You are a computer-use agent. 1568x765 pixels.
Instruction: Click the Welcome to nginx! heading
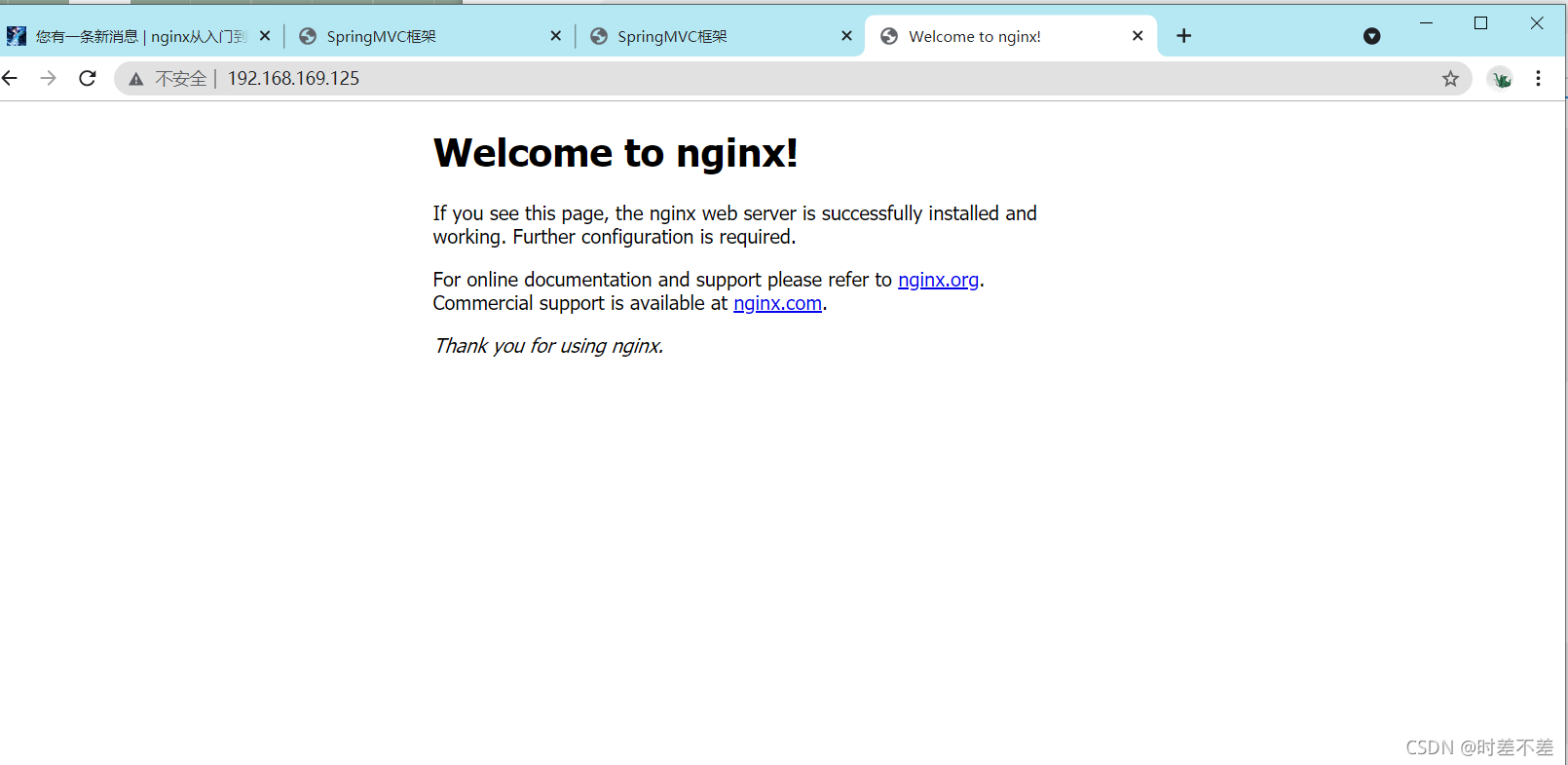point(616,153)
